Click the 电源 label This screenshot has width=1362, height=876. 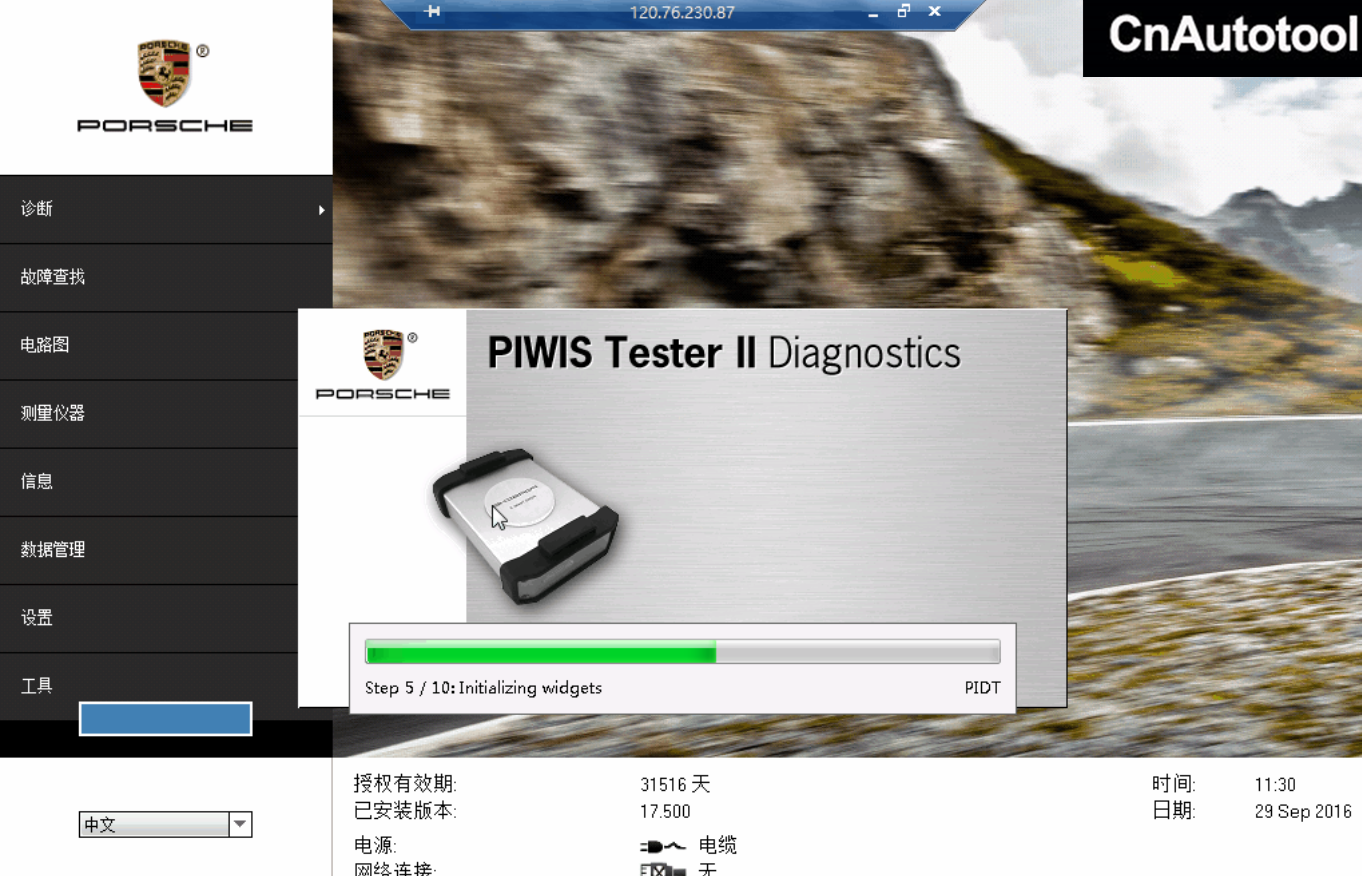(375, 846)
